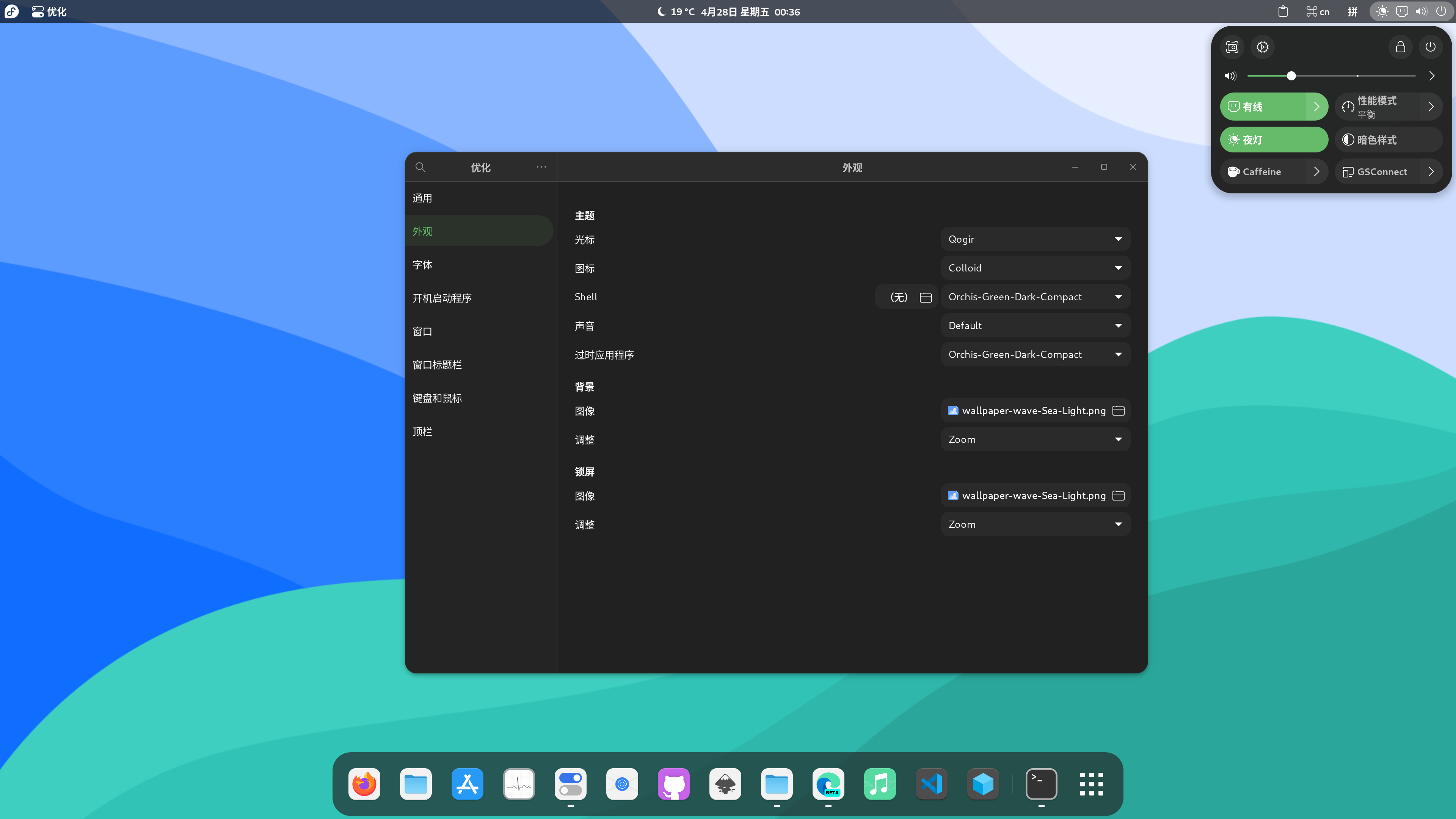Open GSConnect panel options

point(1431,171)
